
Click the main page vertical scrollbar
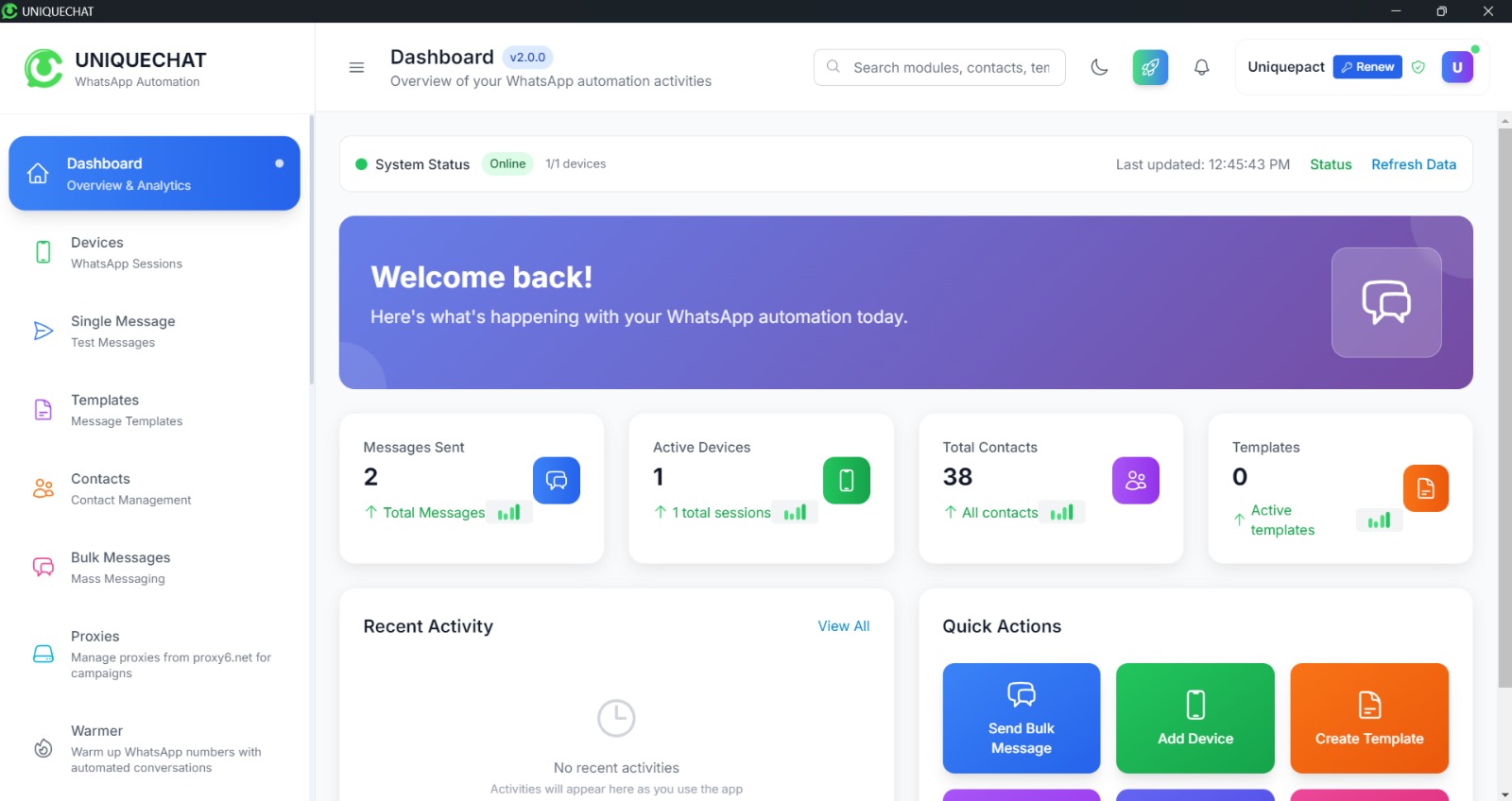(1504, 406)
